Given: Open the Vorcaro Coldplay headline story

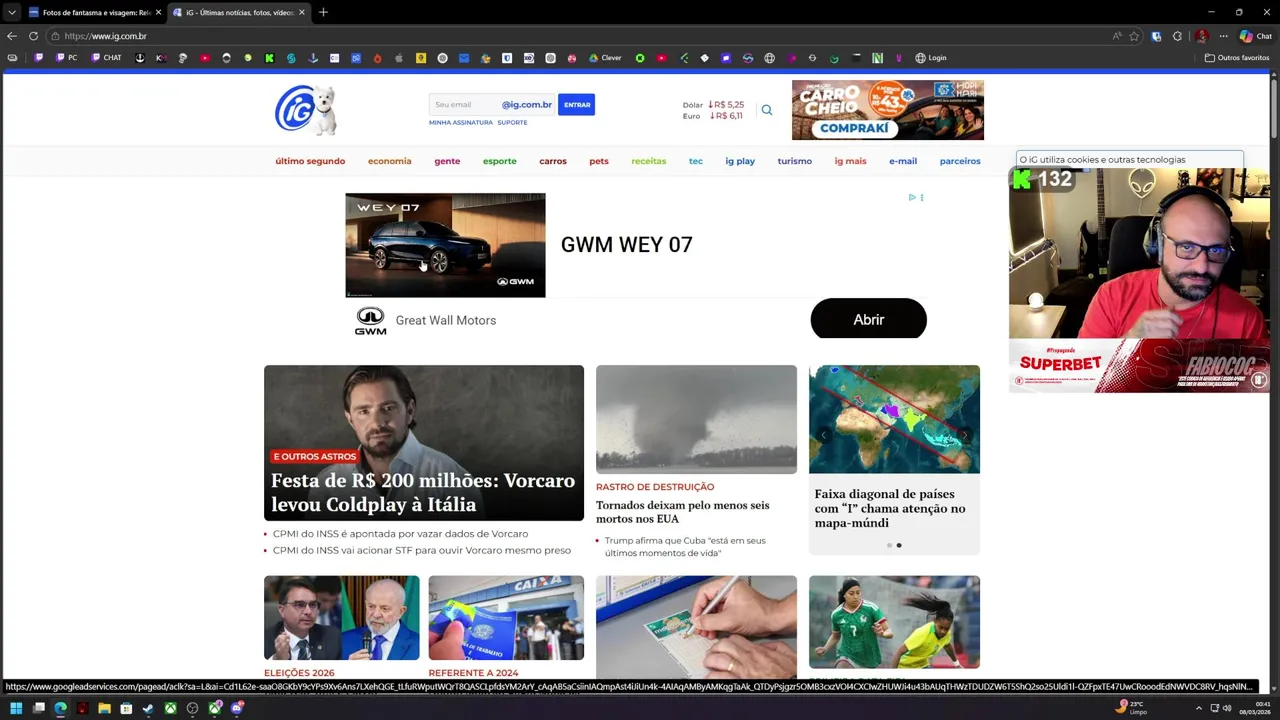Looking at the screenshot, I should (x=423, y=492).
